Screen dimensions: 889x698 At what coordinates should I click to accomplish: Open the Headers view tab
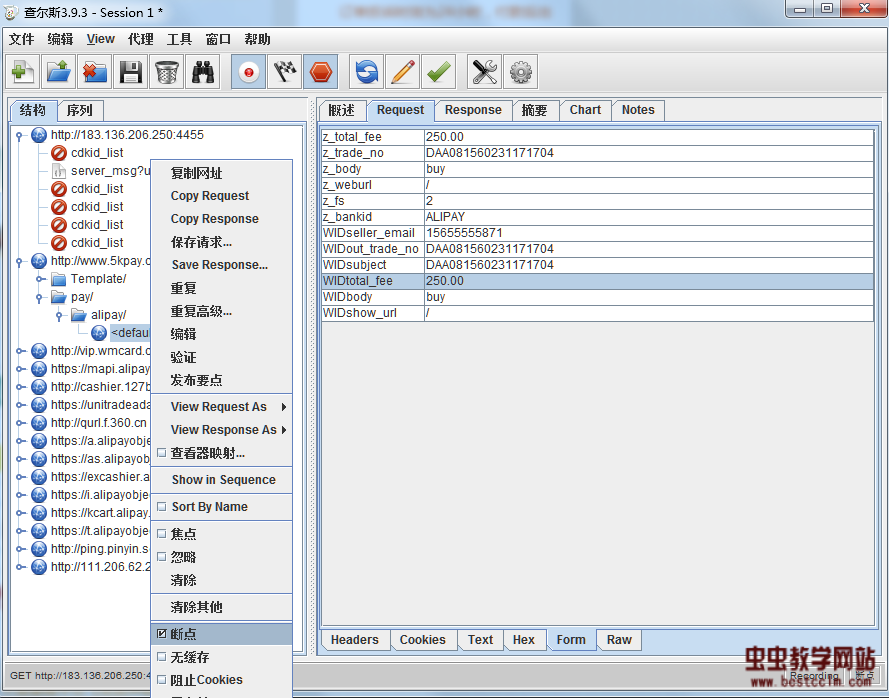[355, 640]
